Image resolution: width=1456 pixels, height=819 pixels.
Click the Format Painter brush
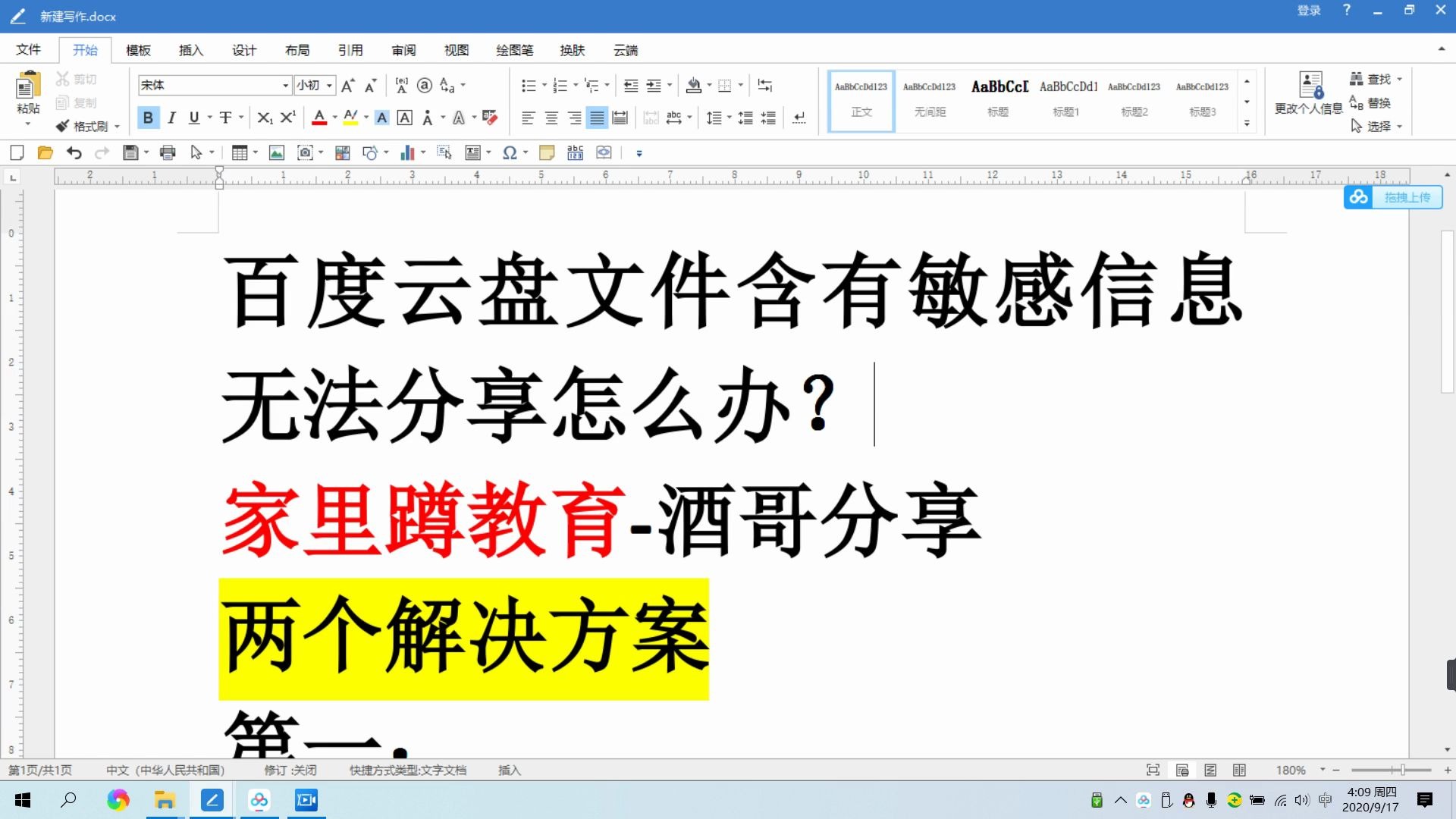[63, 126]
